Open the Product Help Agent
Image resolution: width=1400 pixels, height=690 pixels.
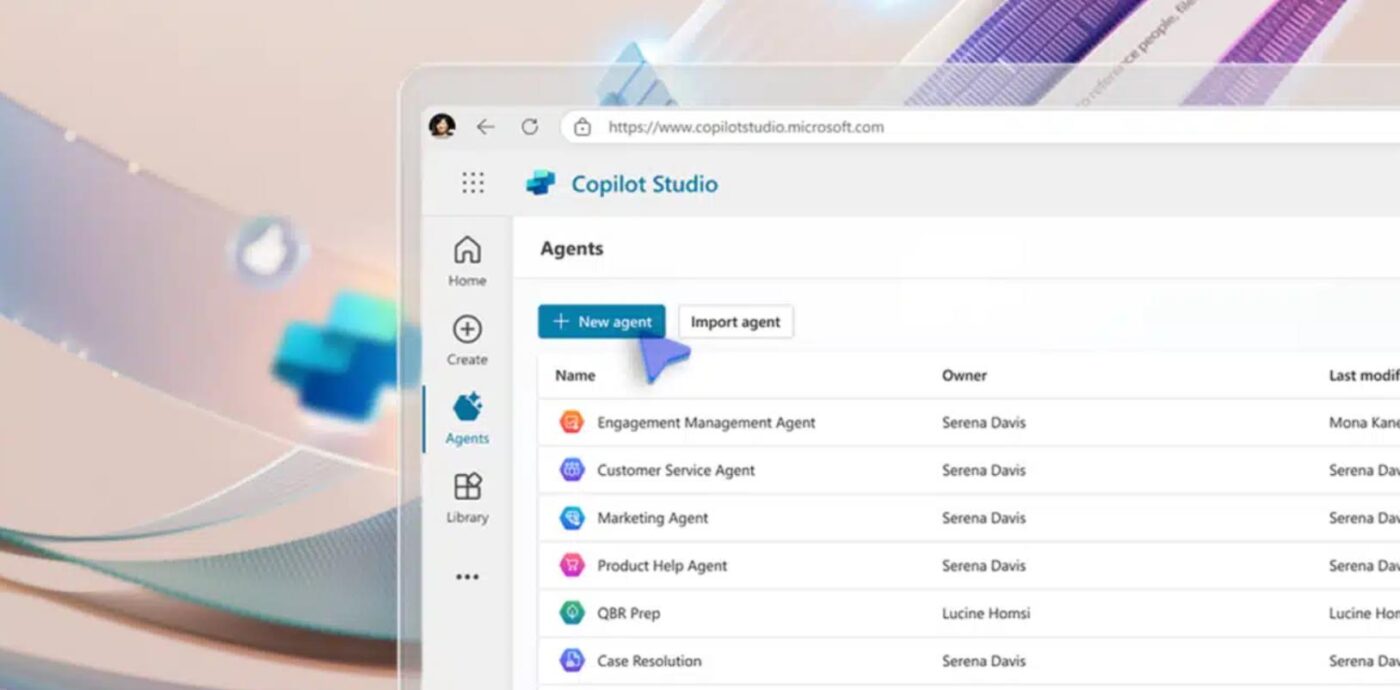coord(662,566)
